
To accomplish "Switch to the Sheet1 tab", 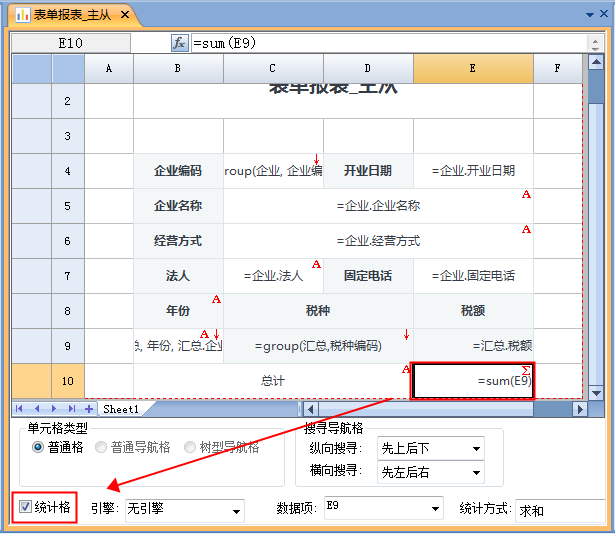I will (122, 409).
